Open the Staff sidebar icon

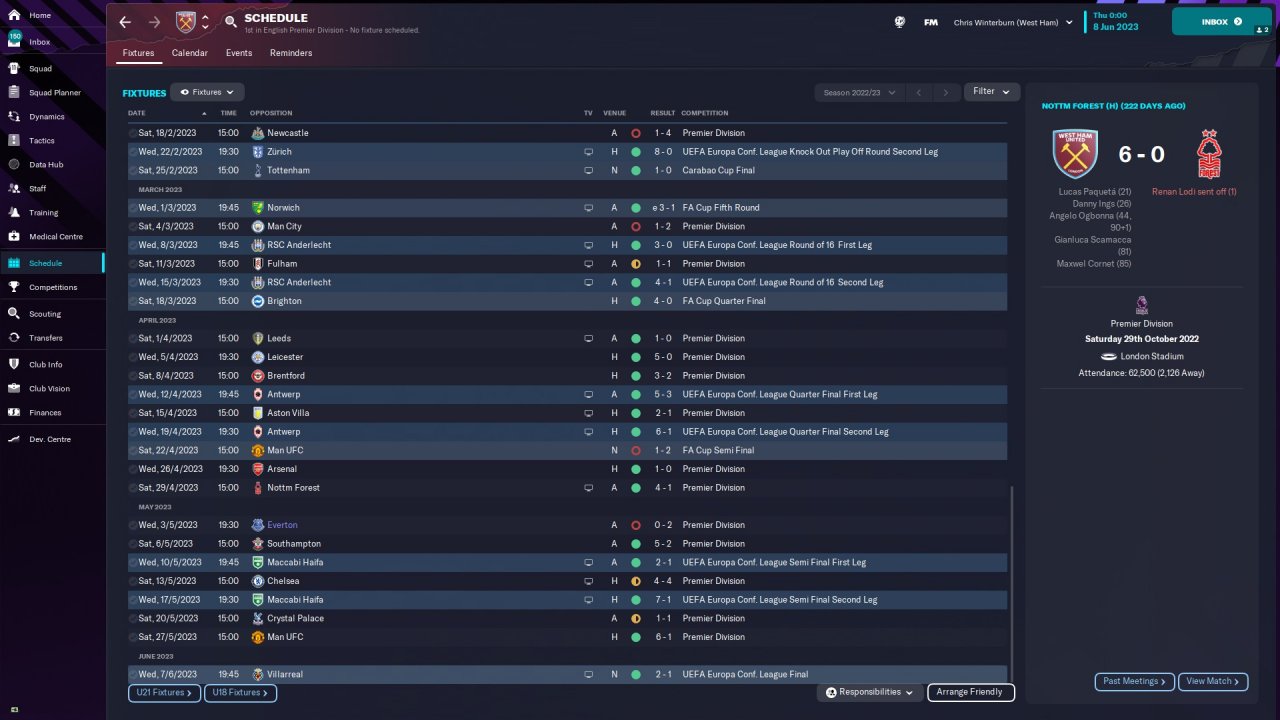[x=14, y=189]
